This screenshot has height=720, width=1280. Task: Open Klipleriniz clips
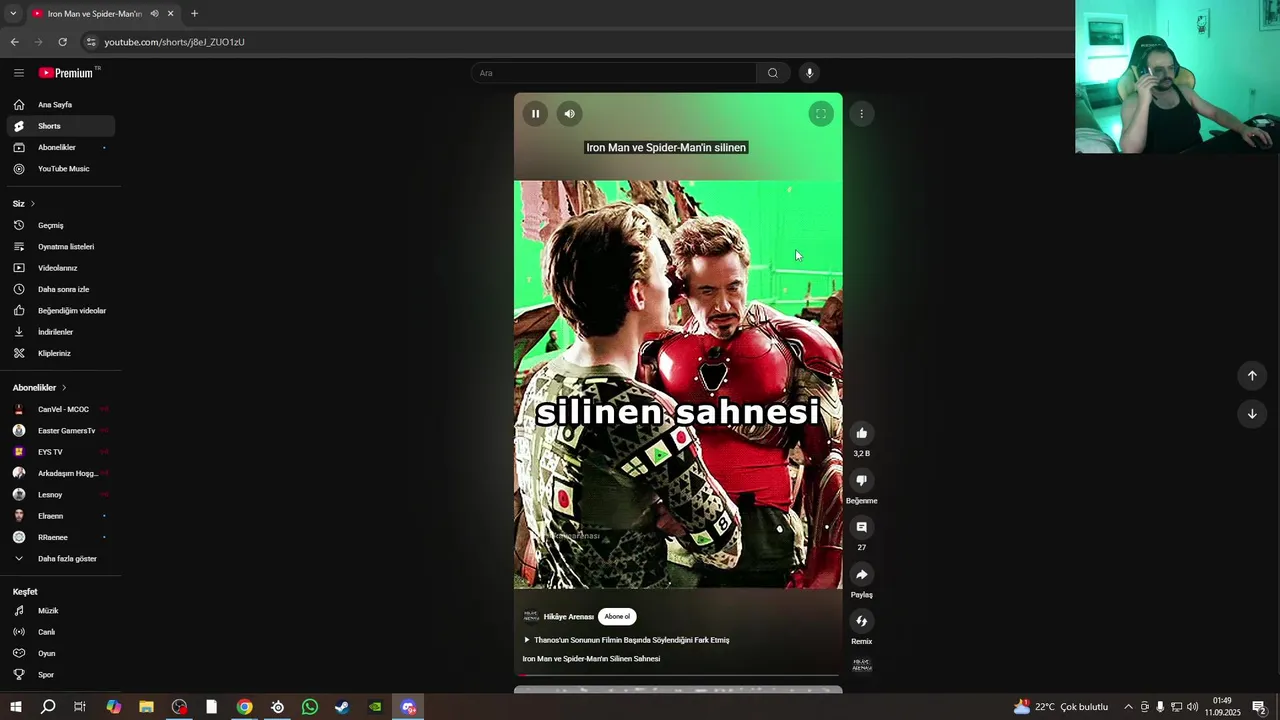coord(60,353)
